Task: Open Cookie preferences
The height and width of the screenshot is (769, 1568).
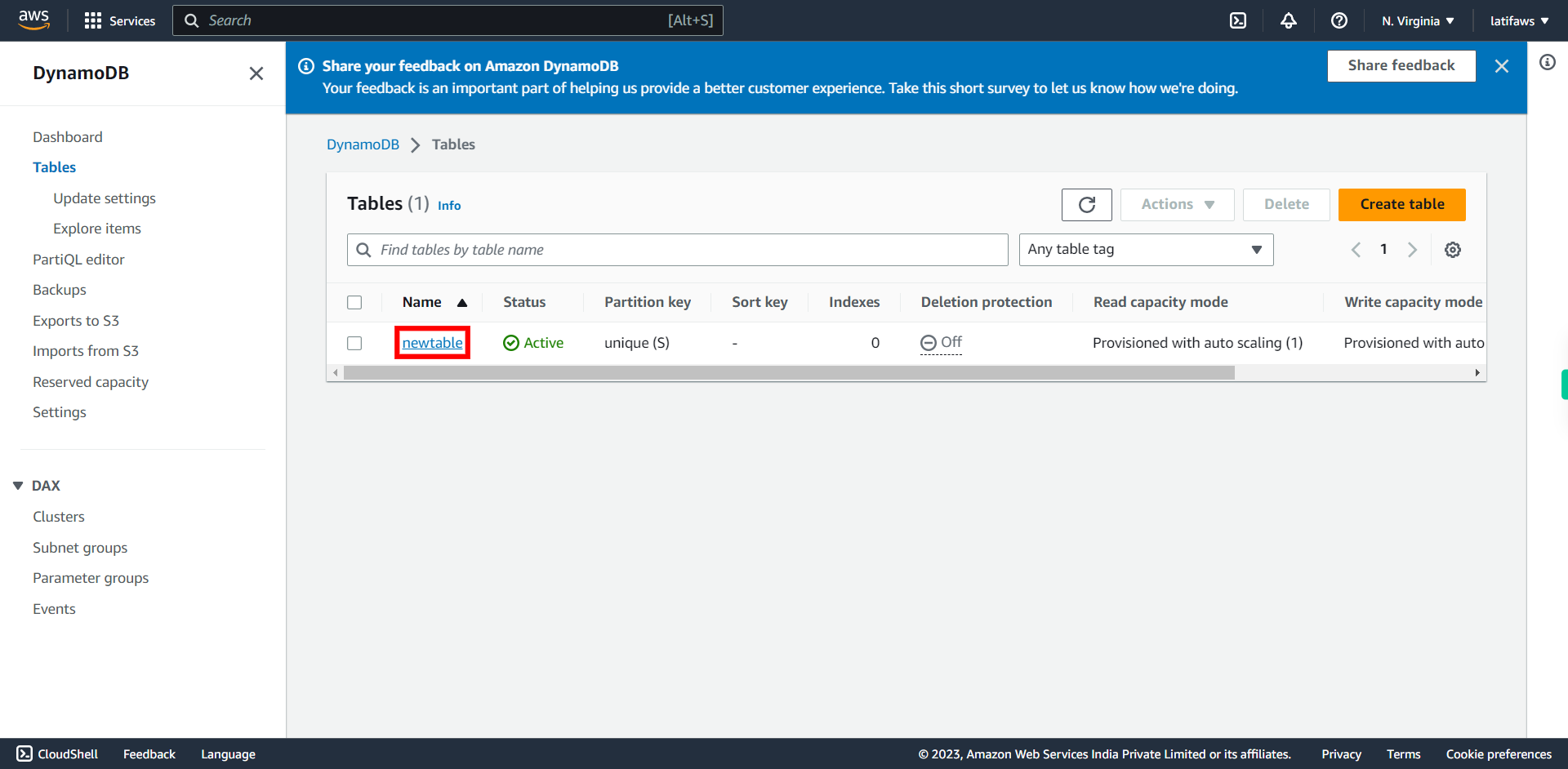Action: 1499,754
